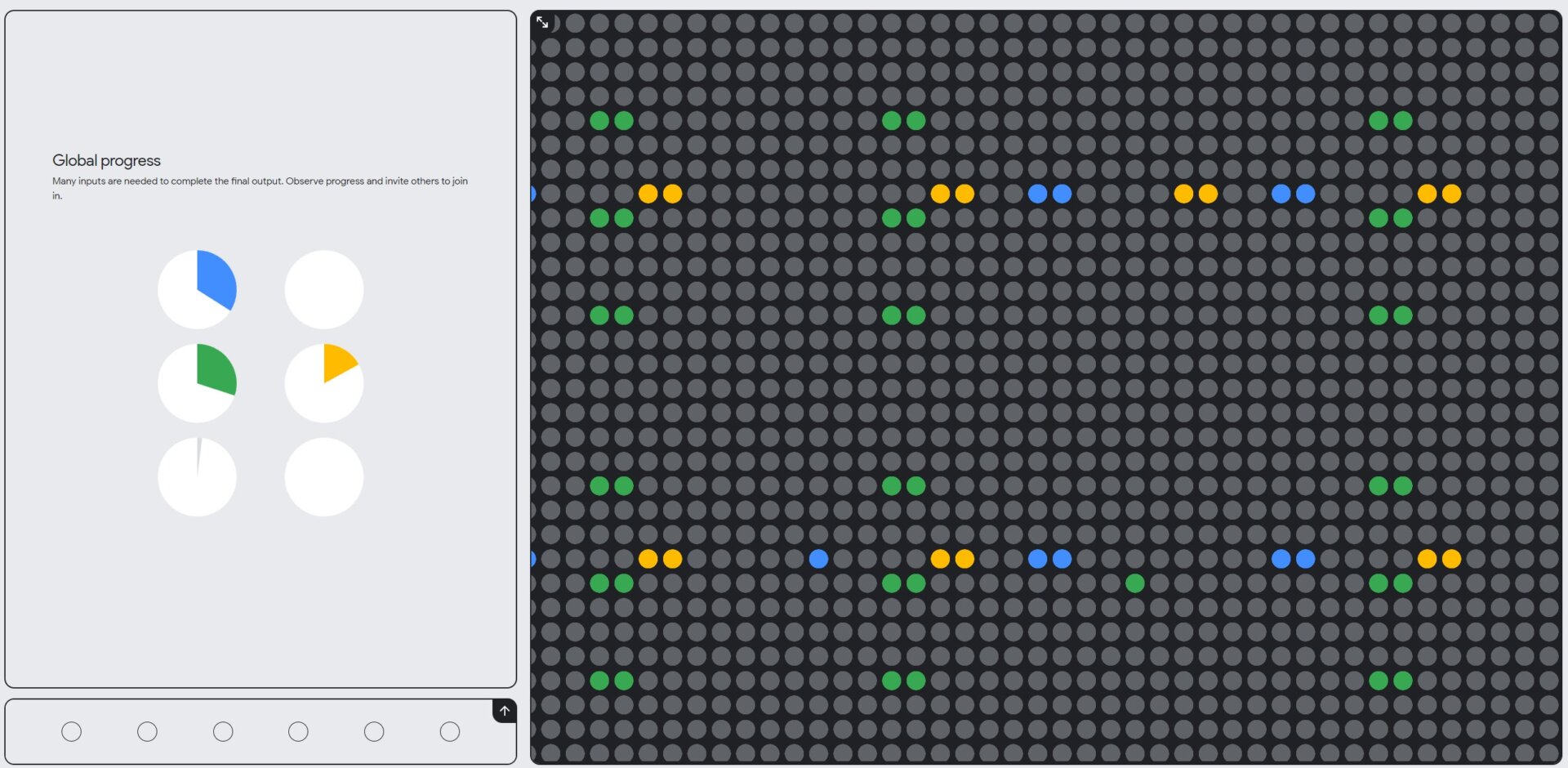
Task: Click the single isolated green dot in the grid
Action: [x=1134, y=583]
